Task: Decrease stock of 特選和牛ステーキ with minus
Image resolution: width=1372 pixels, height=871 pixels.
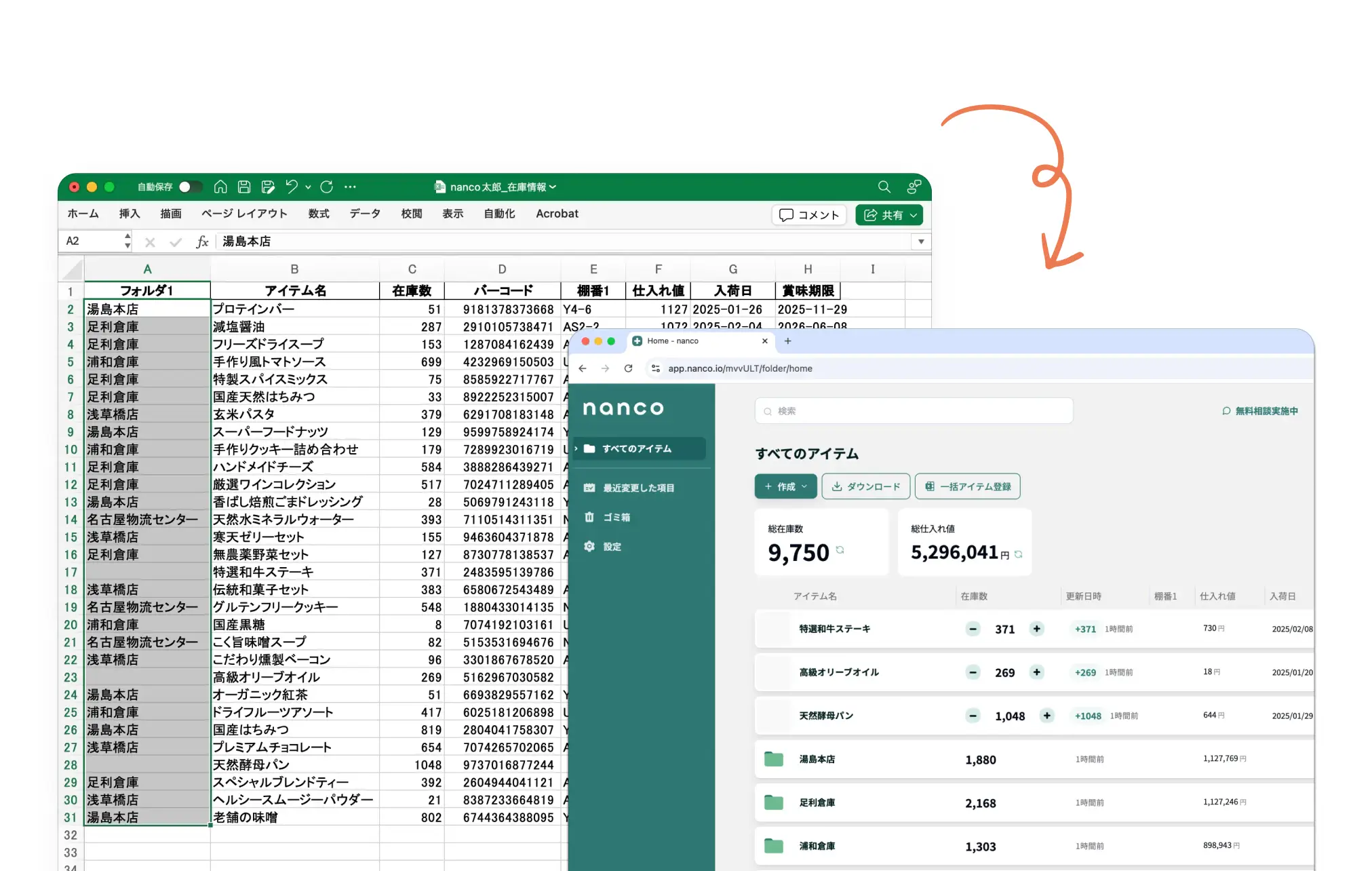Action: coord(973,629)
